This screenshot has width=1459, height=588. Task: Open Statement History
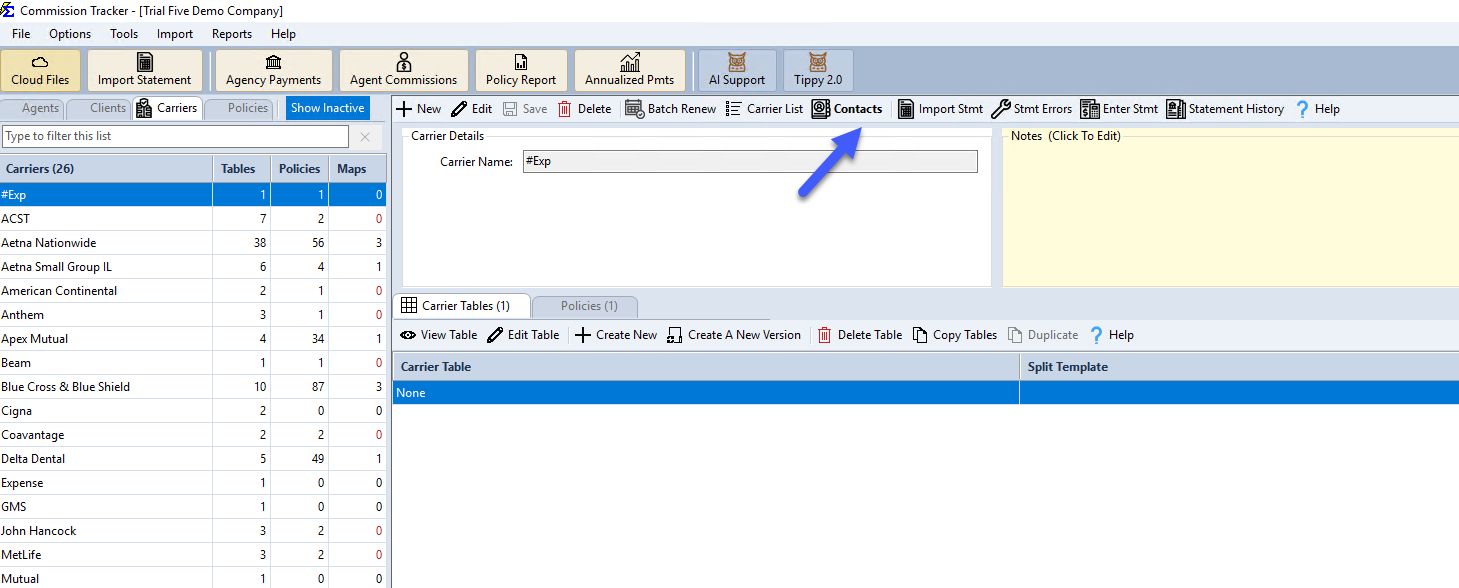point(1225,109)
